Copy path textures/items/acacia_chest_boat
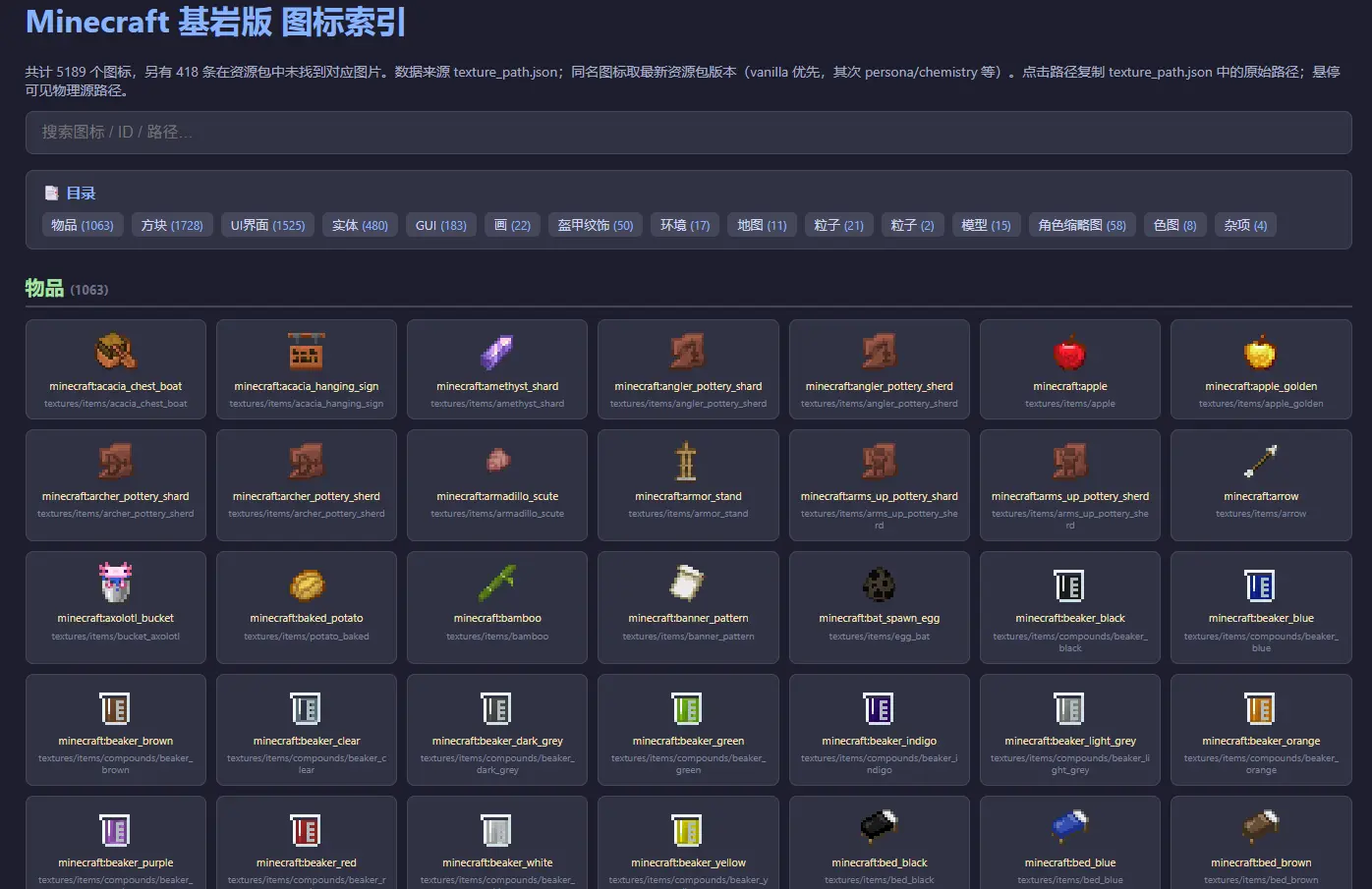This screenshot has width=1372, height=889. tap(116, 404)
